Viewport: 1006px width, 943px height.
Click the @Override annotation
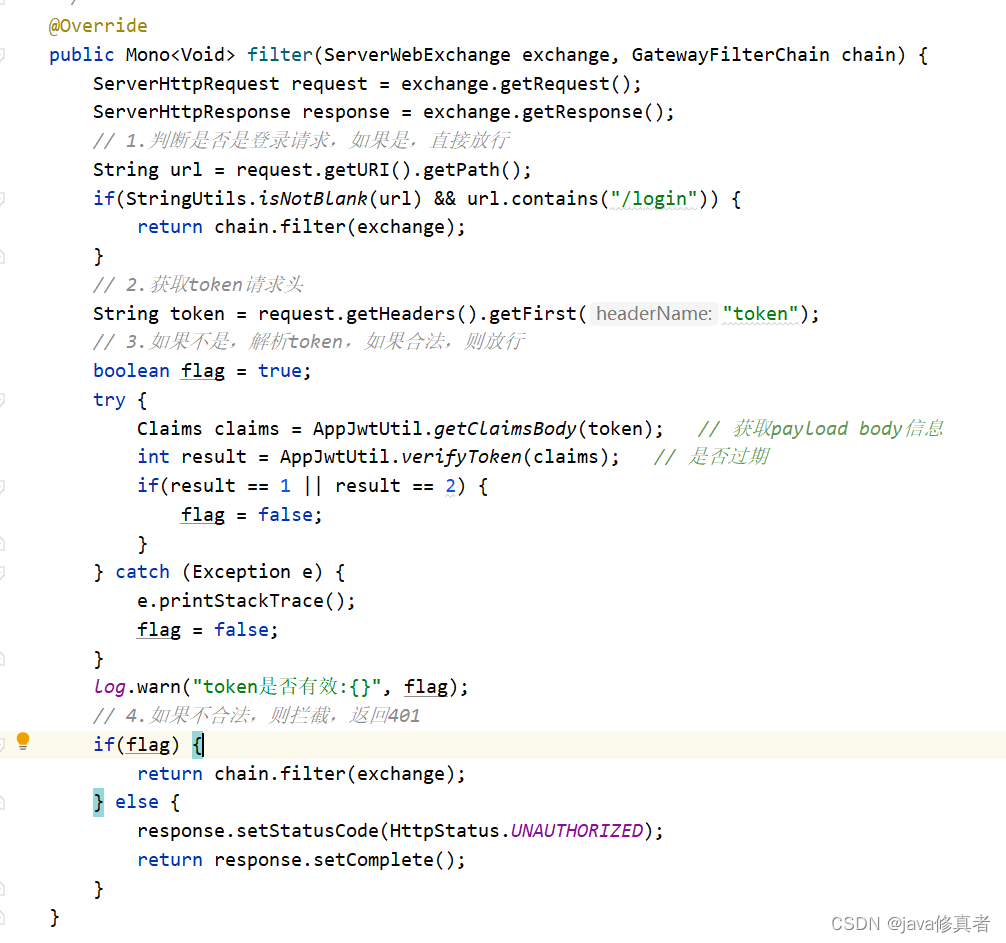[97, 25]
